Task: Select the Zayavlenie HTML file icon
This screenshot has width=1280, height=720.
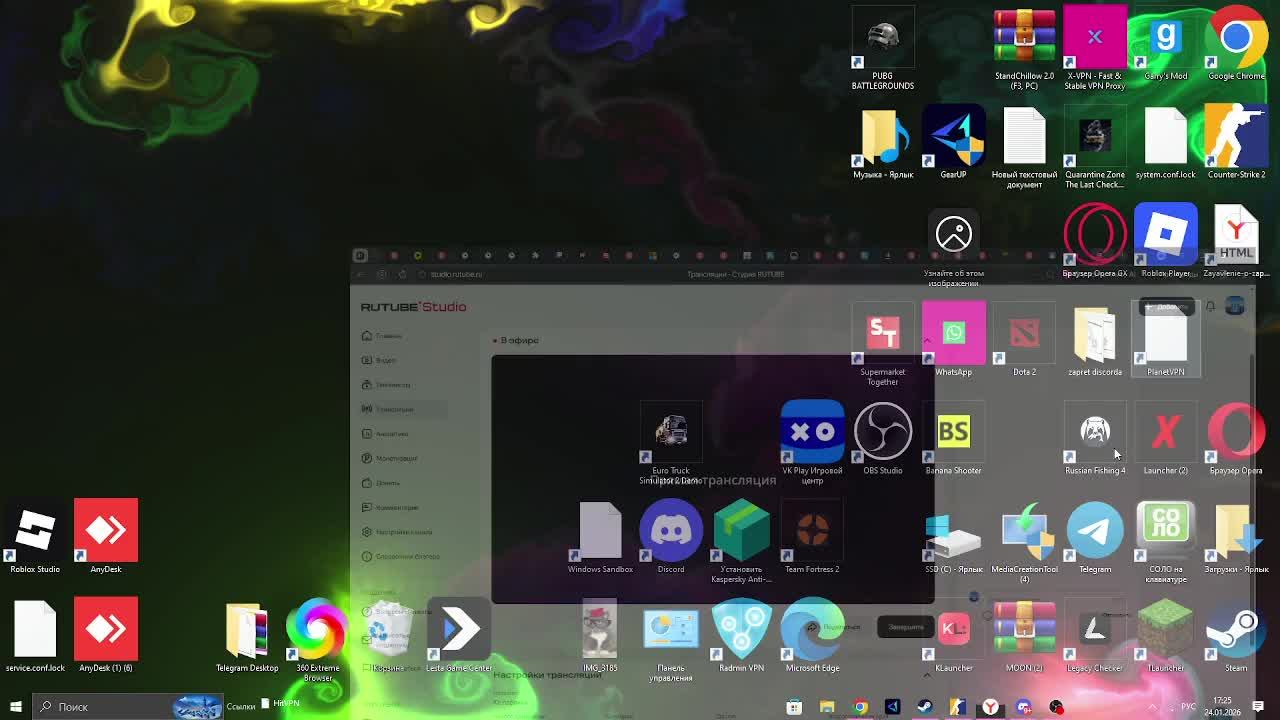Action: tap(1236, 234)
